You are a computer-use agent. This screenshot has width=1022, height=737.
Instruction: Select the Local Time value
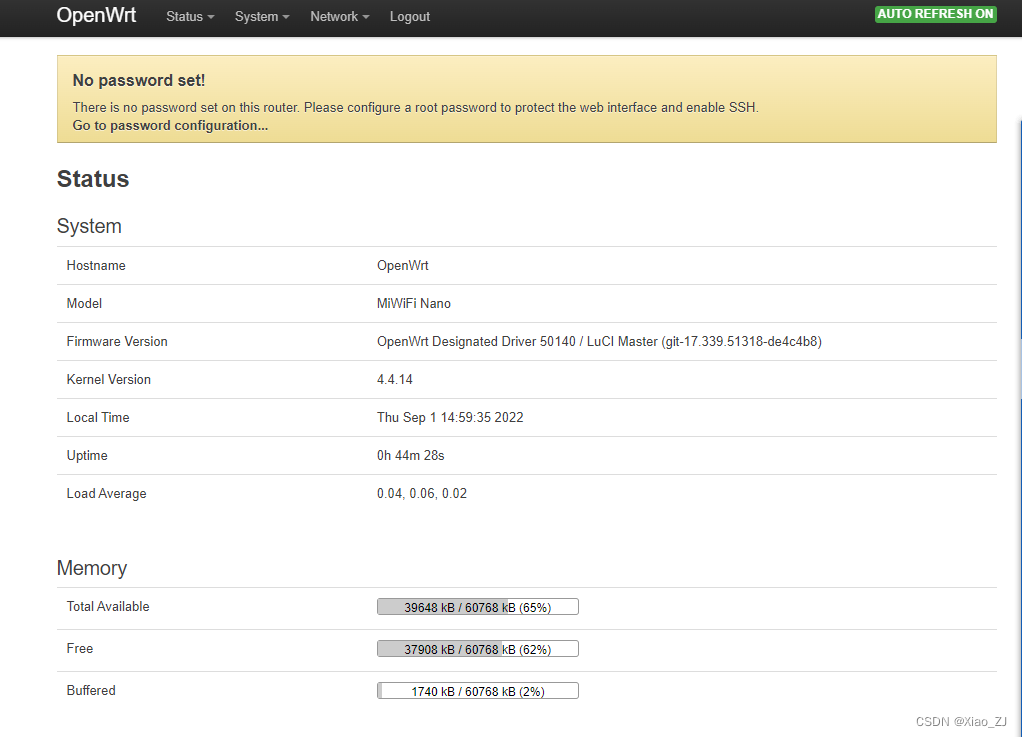pos(450,417)
